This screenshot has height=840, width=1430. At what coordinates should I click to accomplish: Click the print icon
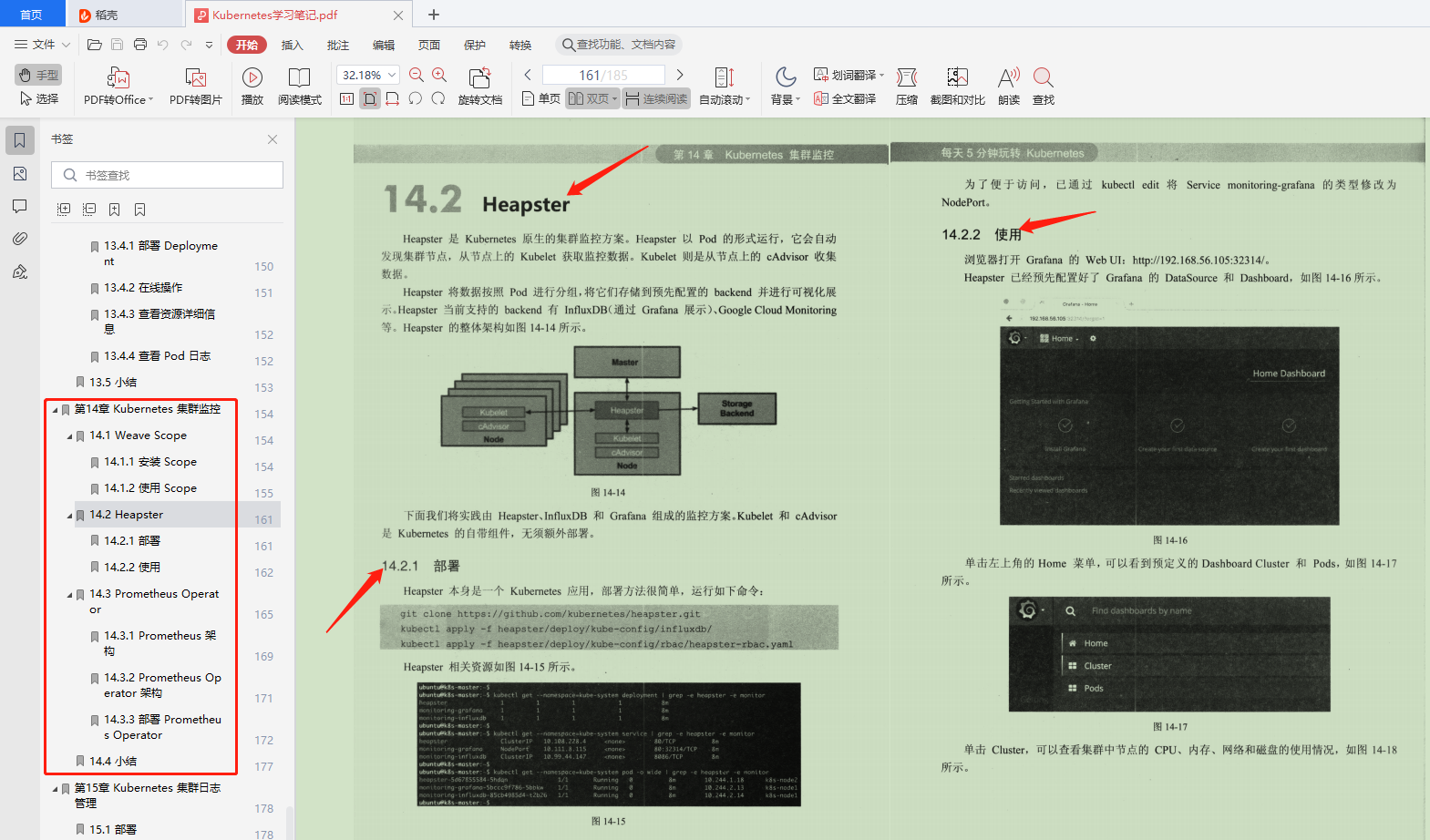pyautogui.click(x=140, y=45)
